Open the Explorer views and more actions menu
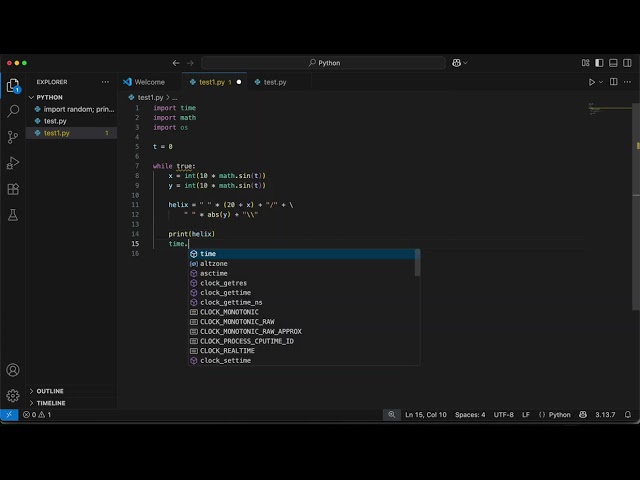 [105, 82]
